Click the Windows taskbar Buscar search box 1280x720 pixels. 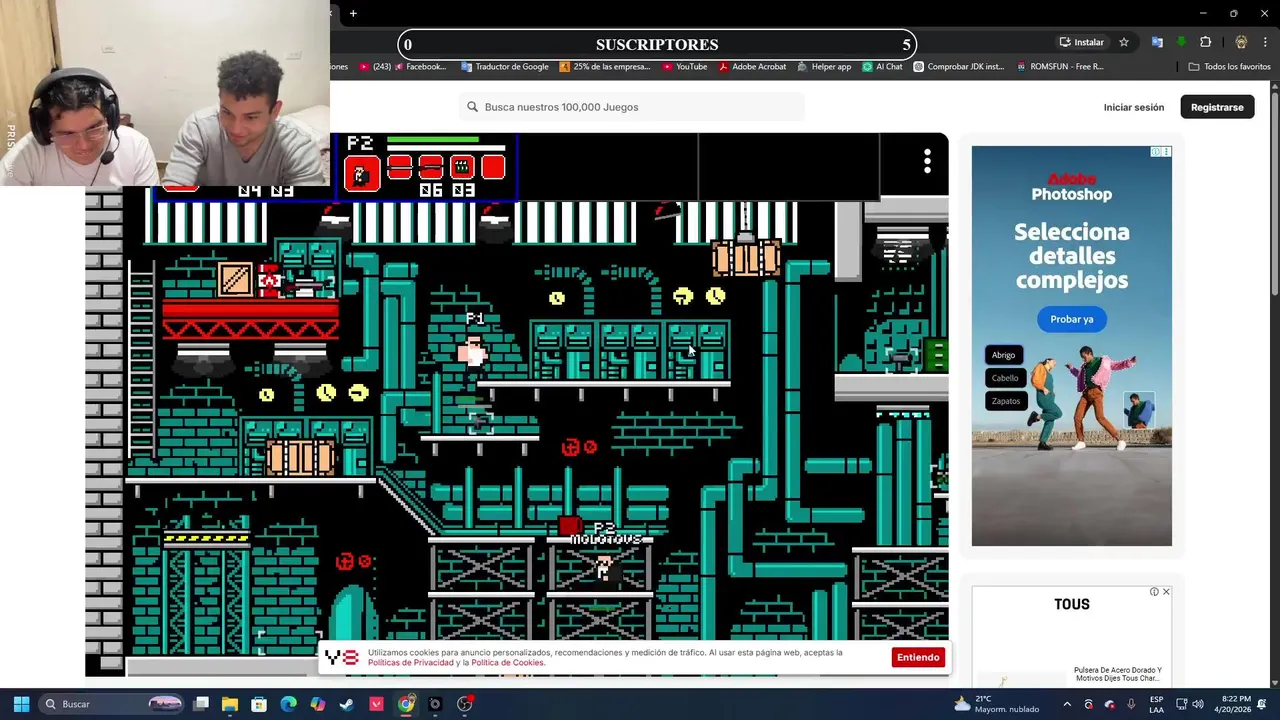112,704
